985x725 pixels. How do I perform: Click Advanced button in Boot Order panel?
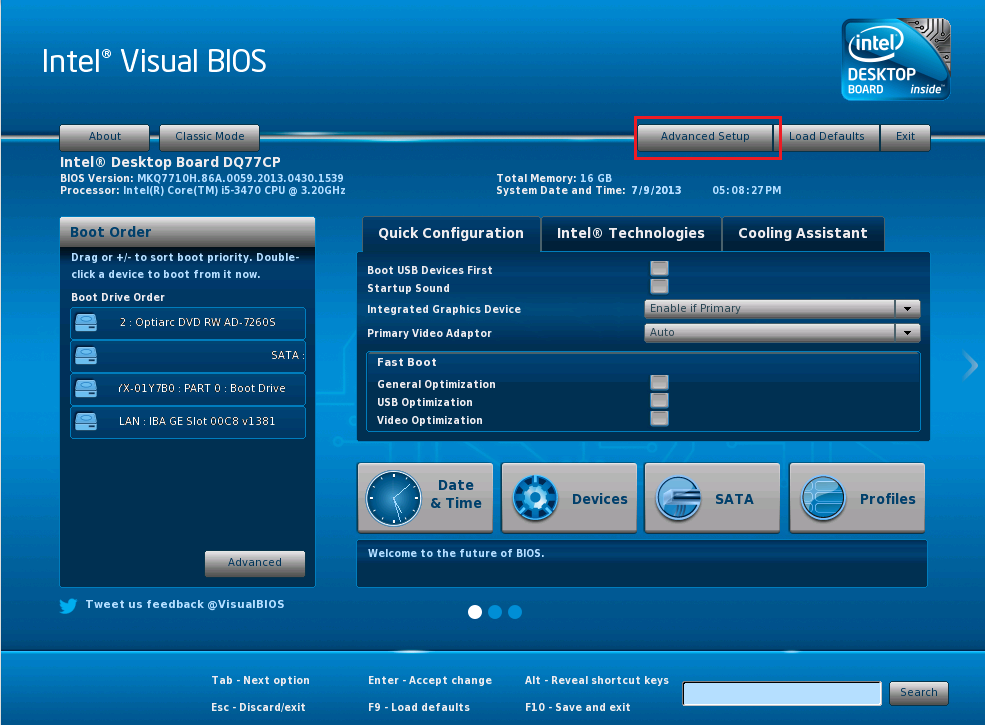coord(254,563)
